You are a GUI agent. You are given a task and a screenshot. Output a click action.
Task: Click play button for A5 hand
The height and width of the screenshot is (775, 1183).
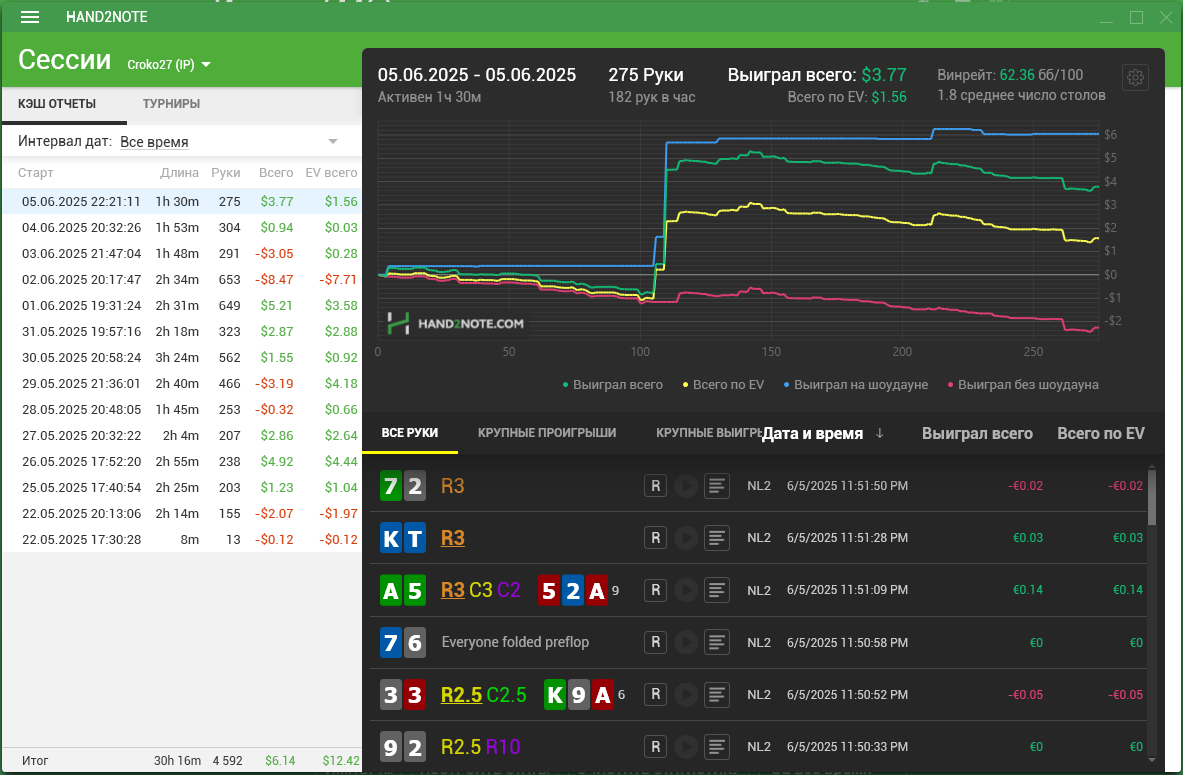686,590
